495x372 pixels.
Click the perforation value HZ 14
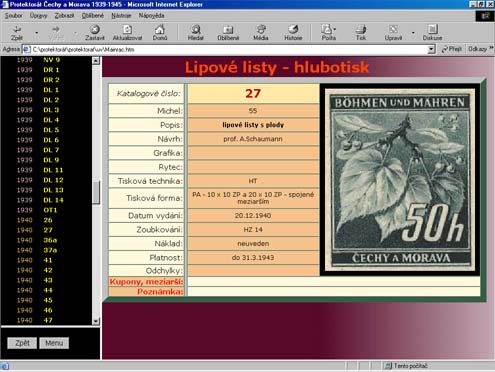click(253, 230)
